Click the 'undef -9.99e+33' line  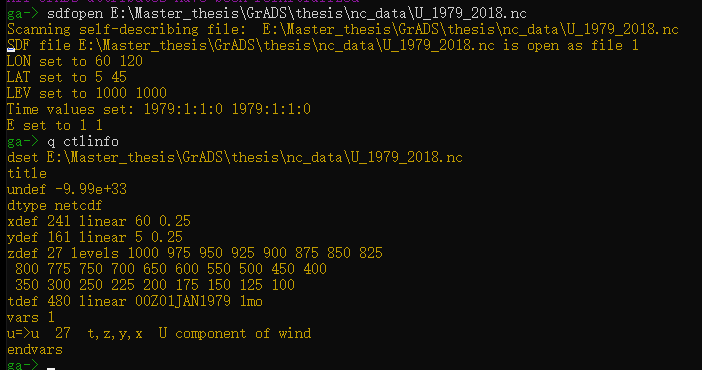pyautogui.click(x=67, y=189)
